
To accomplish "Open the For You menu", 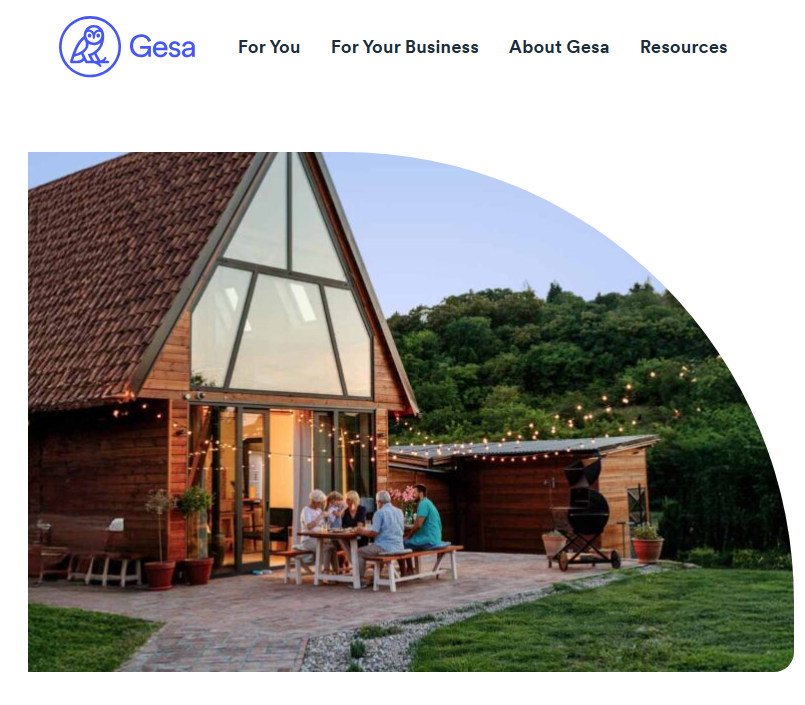I will click(269, 47).
